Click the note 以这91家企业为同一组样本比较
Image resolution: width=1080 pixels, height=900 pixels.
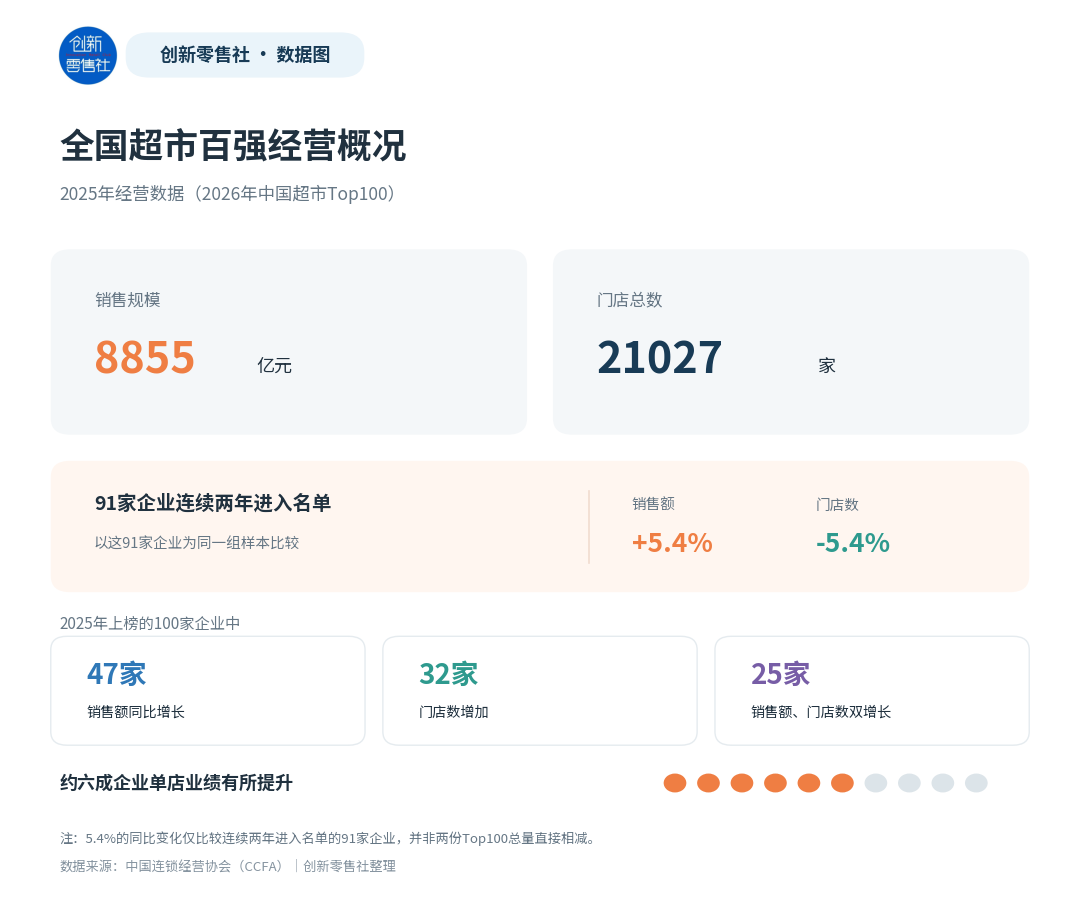[x=197, y=543]
